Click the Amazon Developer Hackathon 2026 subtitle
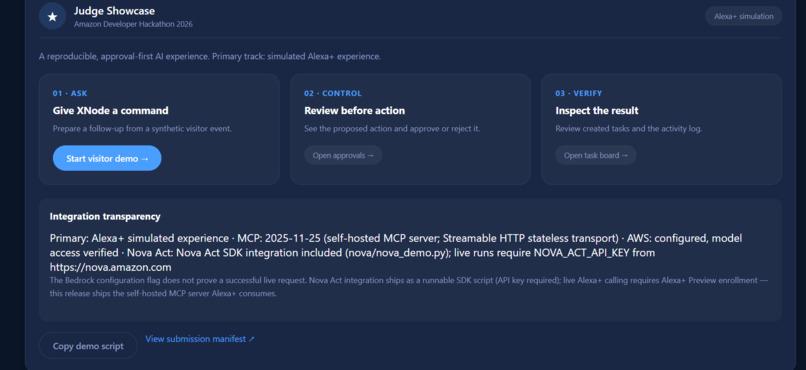Screen dimensions: 806x370 133,24
